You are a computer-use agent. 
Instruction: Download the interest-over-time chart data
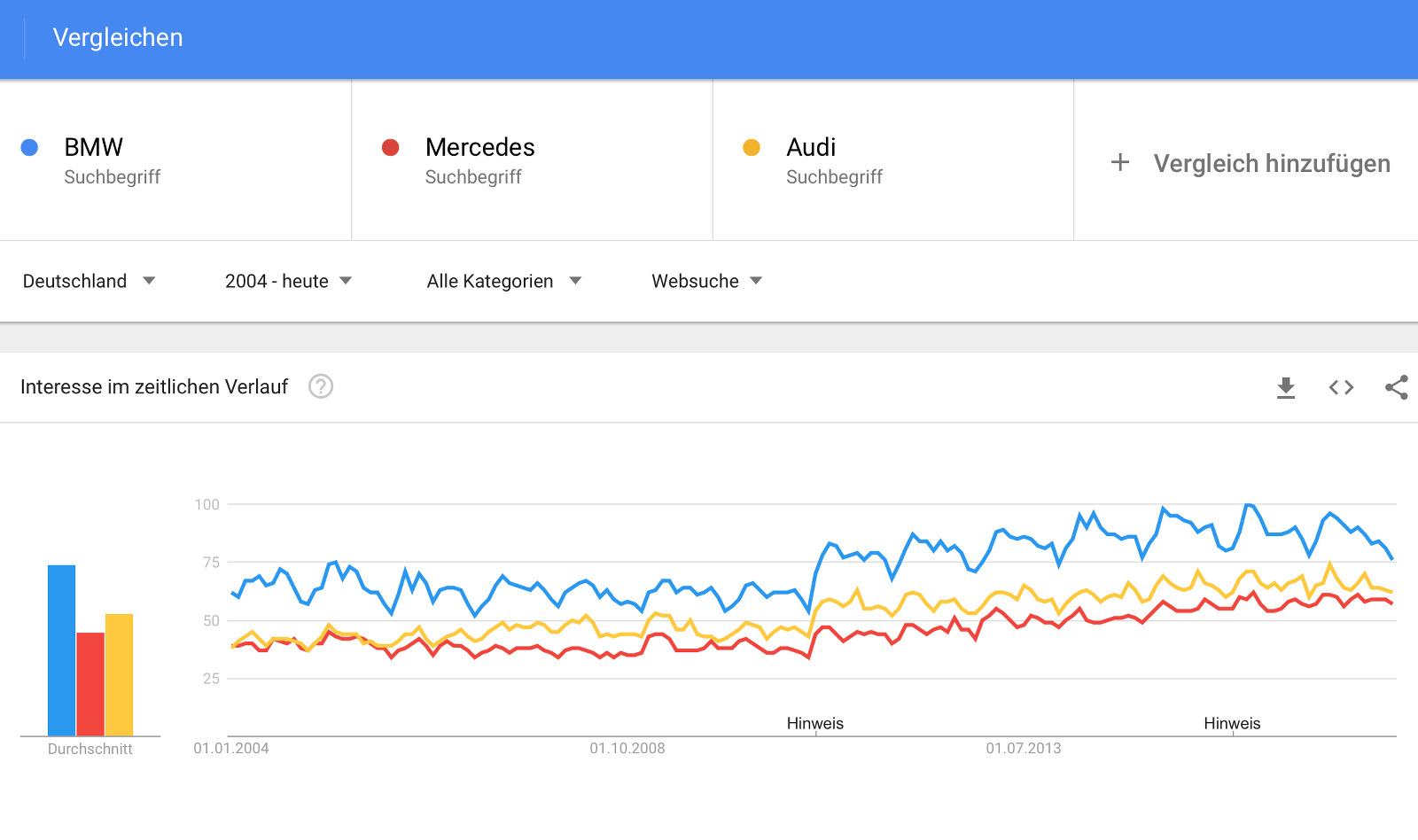(1286, 387)
